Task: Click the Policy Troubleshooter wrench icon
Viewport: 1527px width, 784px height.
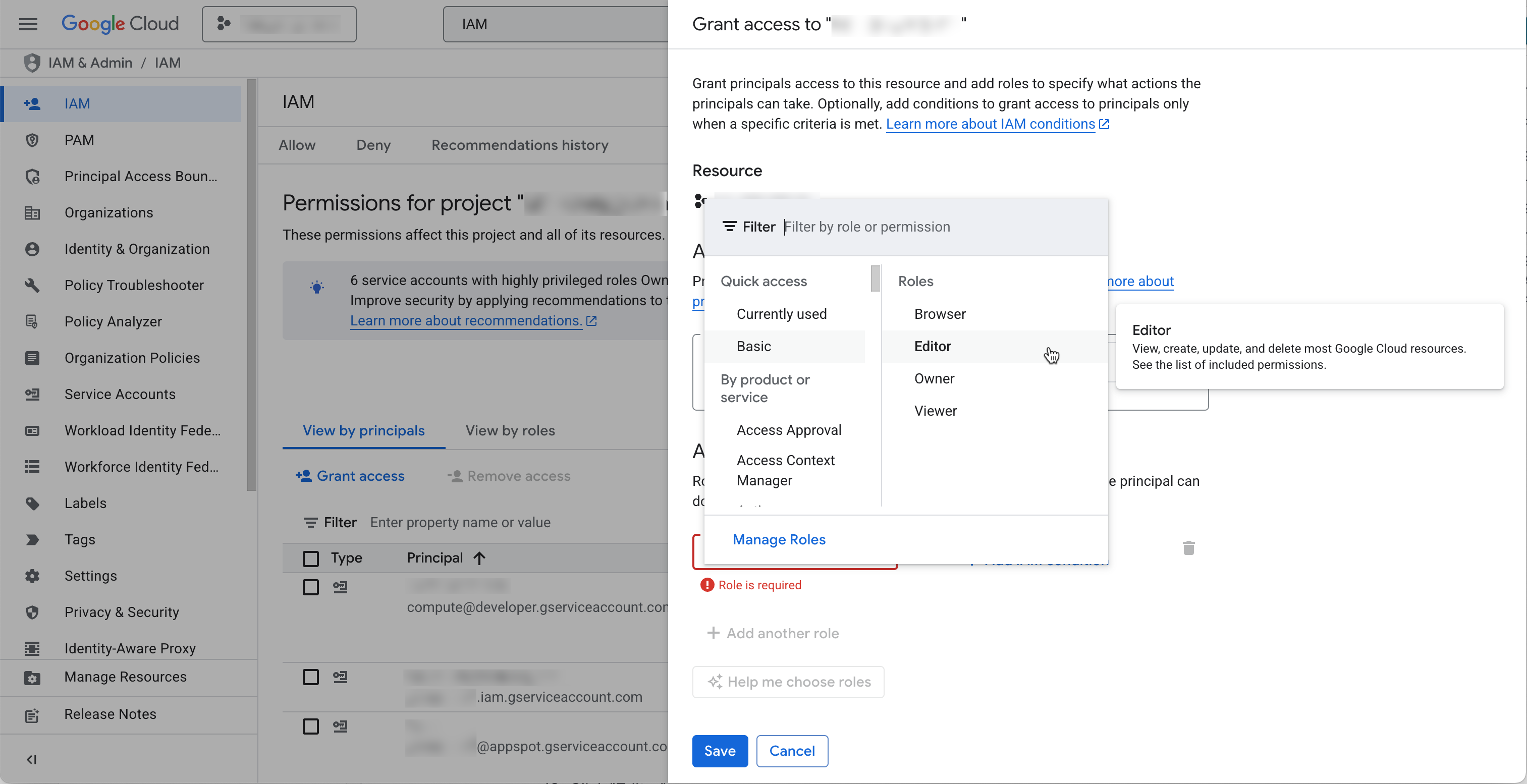Action: tap(32, 285)
